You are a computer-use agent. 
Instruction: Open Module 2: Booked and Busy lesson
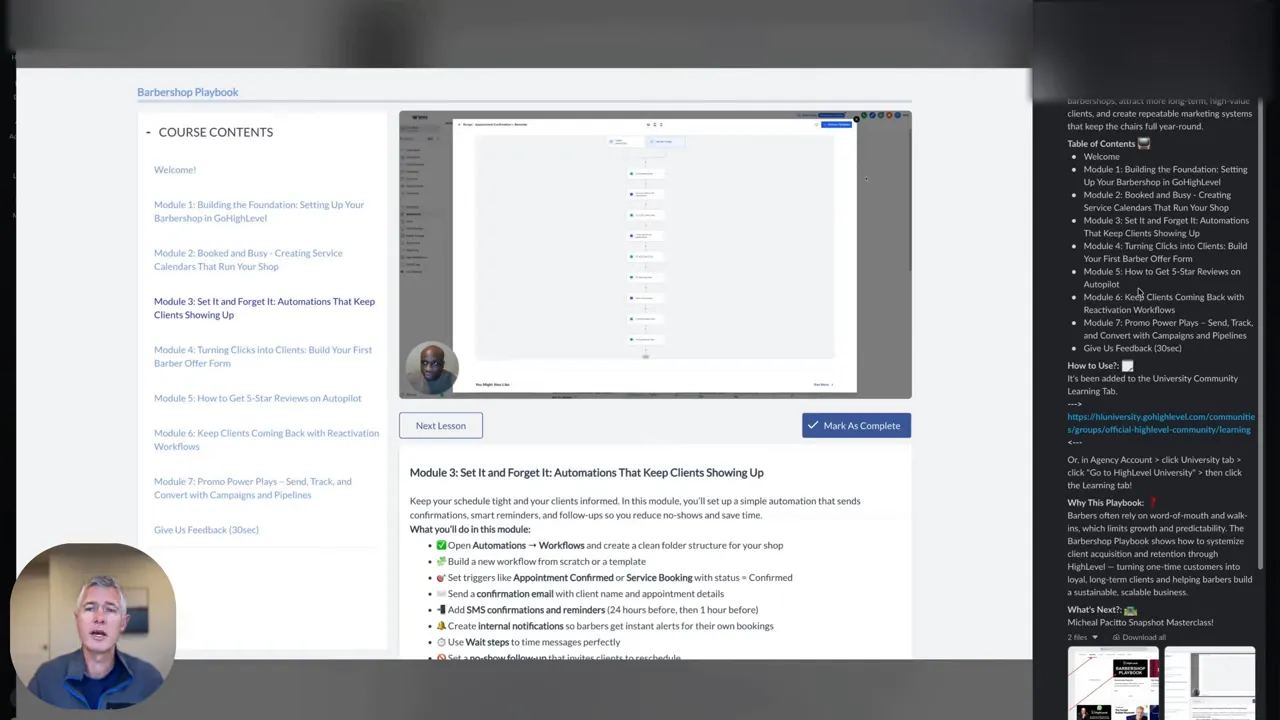click(248, 260)
